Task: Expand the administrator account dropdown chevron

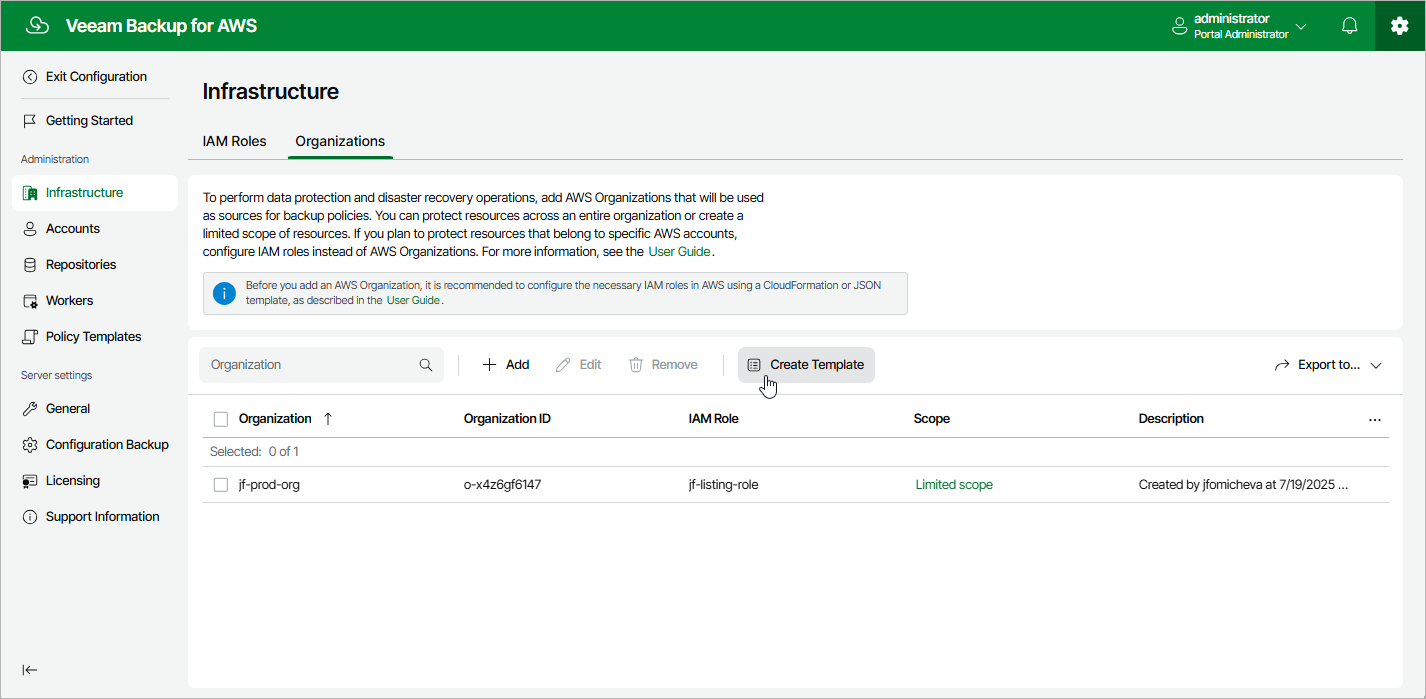Action: click(1301, 27)
